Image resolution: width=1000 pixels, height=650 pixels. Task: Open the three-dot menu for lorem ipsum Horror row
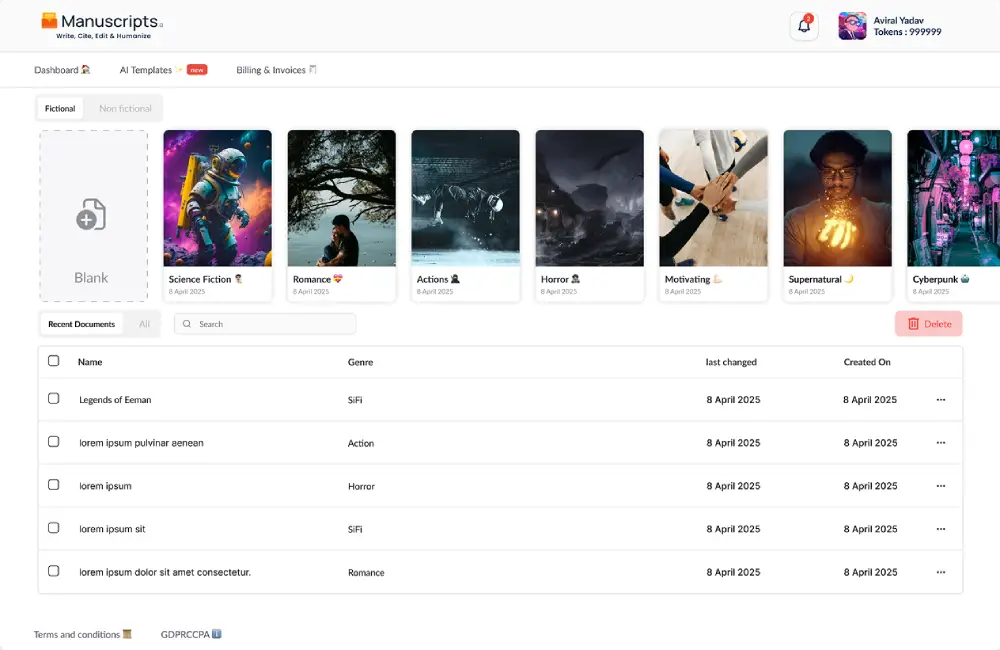[x=940, y=486]
